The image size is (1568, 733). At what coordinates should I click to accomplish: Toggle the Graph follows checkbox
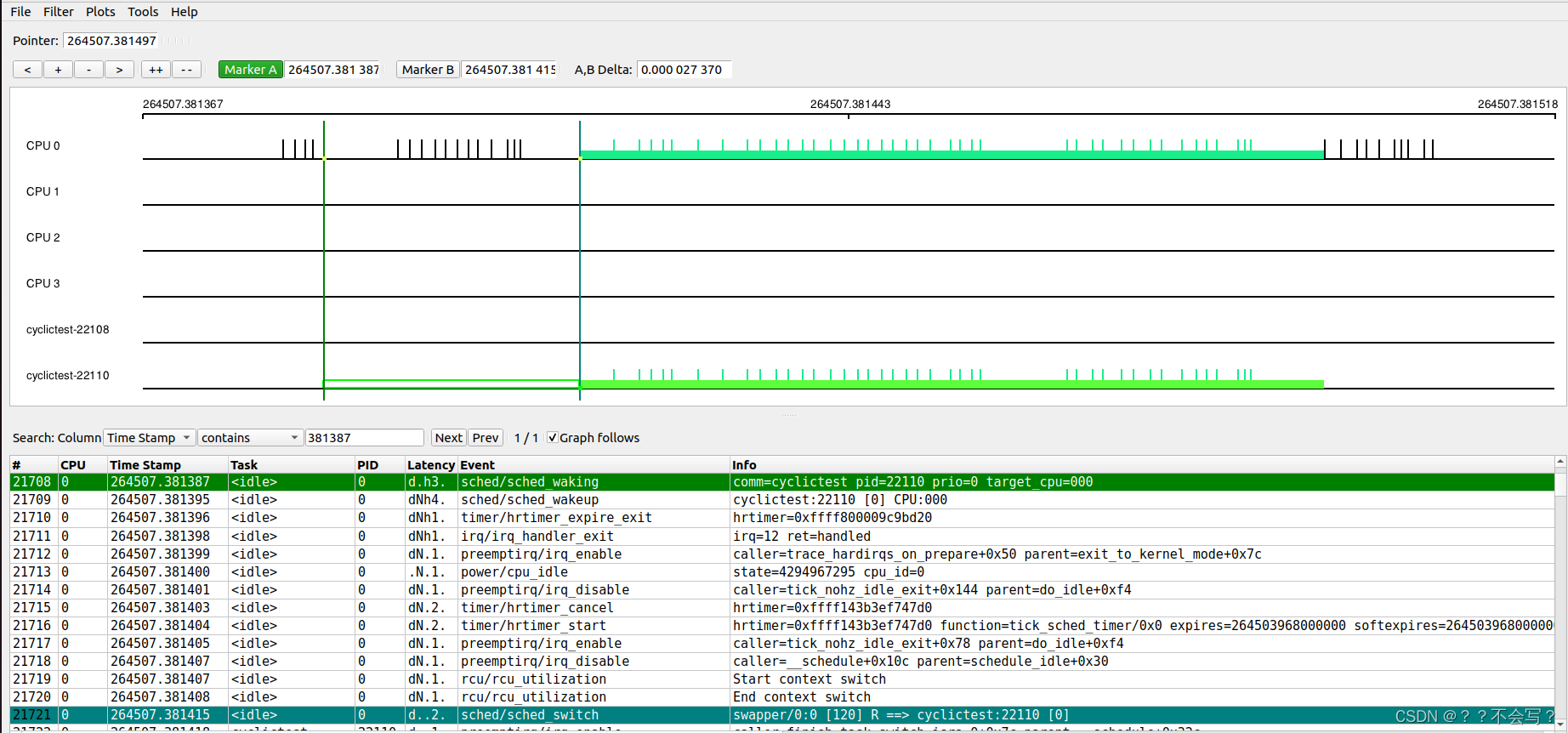click(x=553, y=438)
